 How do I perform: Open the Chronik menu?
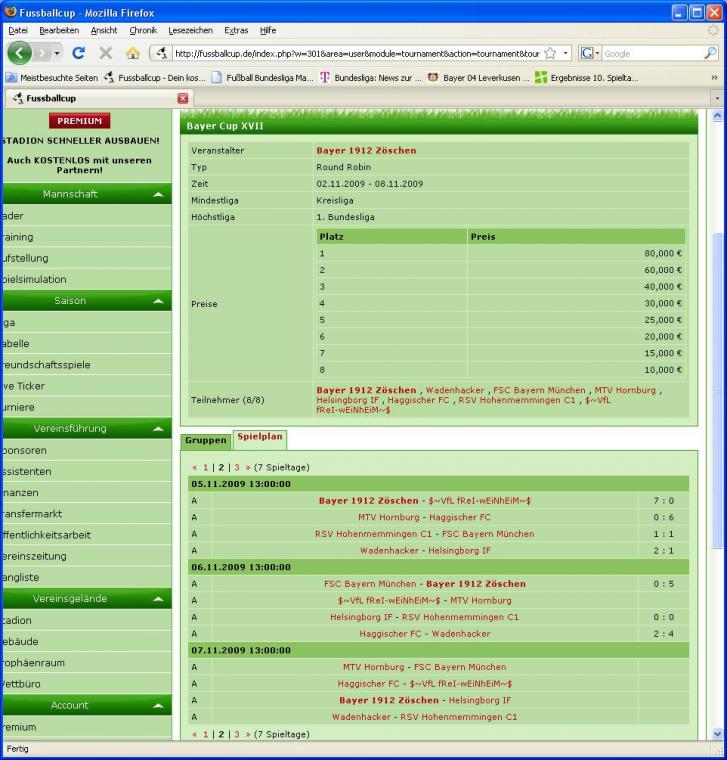pyautogui.click(x=143, y=30)
